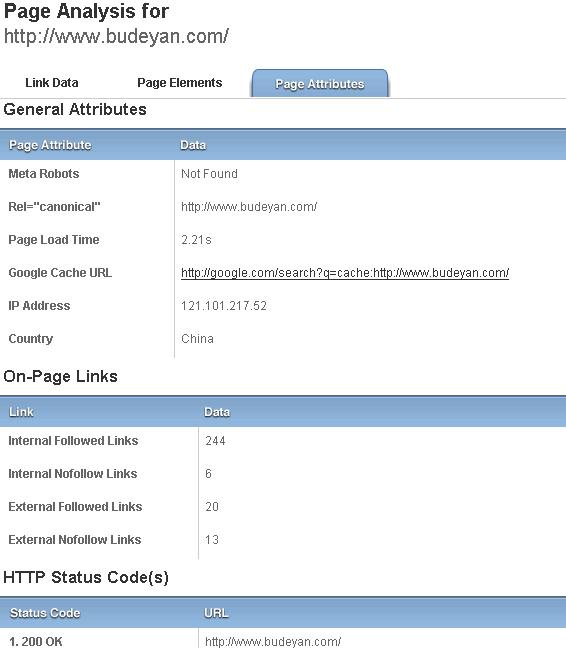Click the Country value China
This screenshot has width=566, height=648.
click(x=197, y=339)
